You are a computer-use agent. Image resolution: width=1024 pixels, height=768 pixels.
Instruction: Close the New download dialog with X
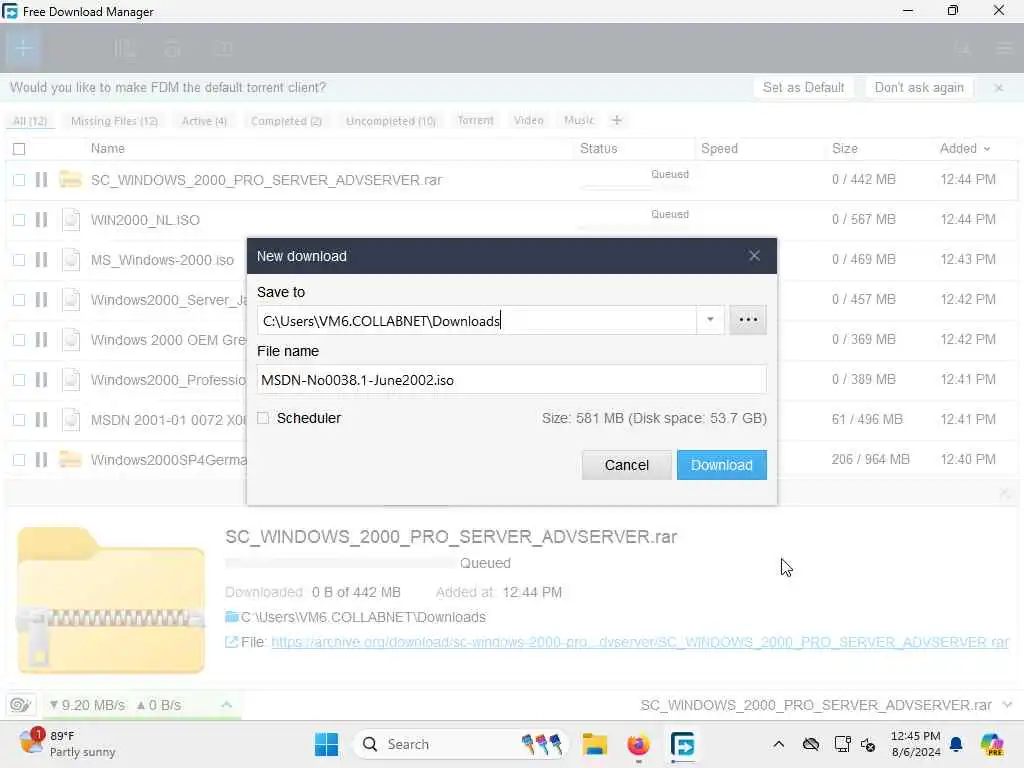[x=754, y=256]
